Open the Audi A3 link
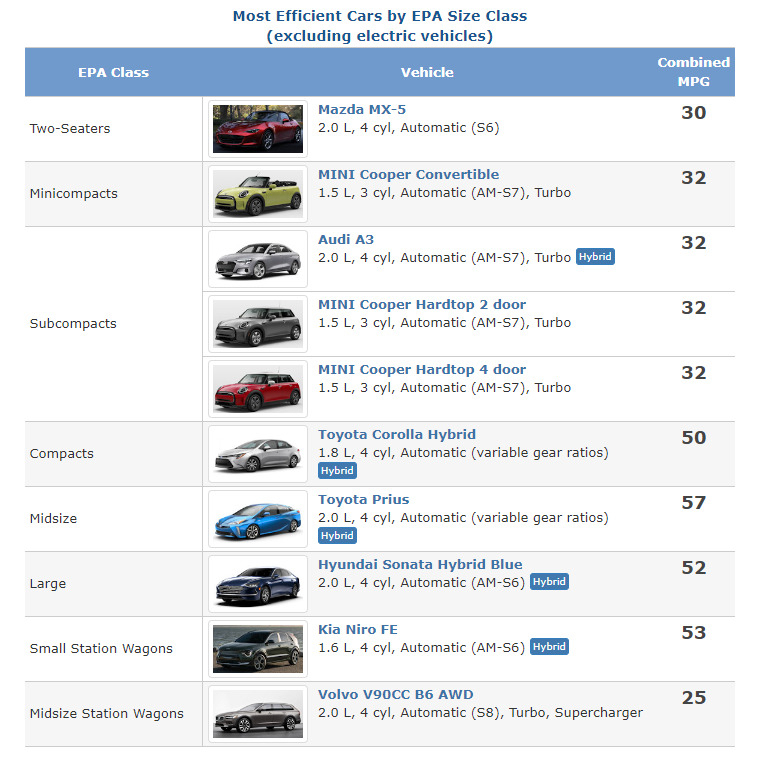This screenshot has height=762, width=757. click(345, 240)
